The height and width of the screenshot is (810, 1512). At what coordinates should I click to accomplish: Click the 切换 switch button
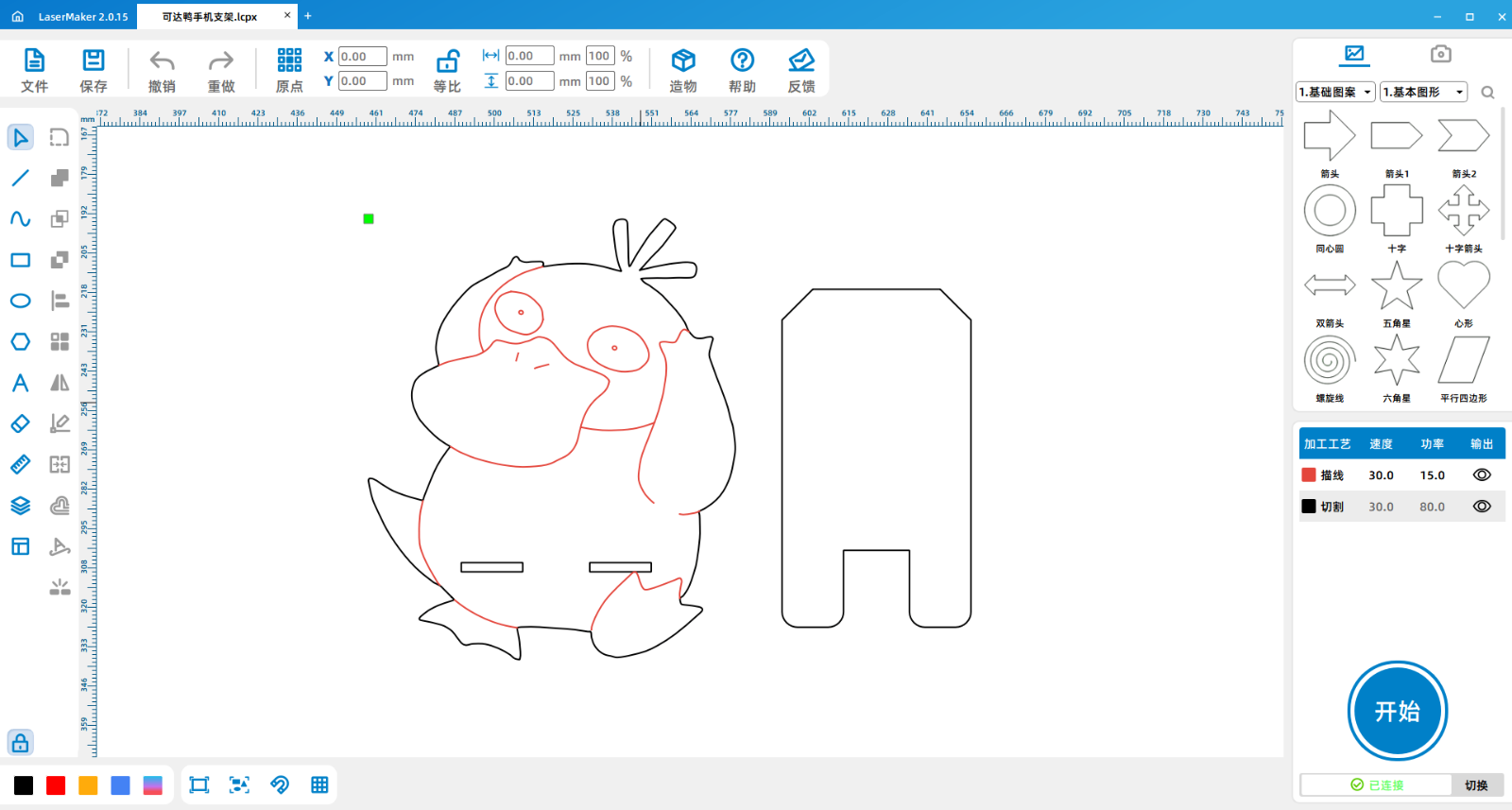tap(1476, 785)
